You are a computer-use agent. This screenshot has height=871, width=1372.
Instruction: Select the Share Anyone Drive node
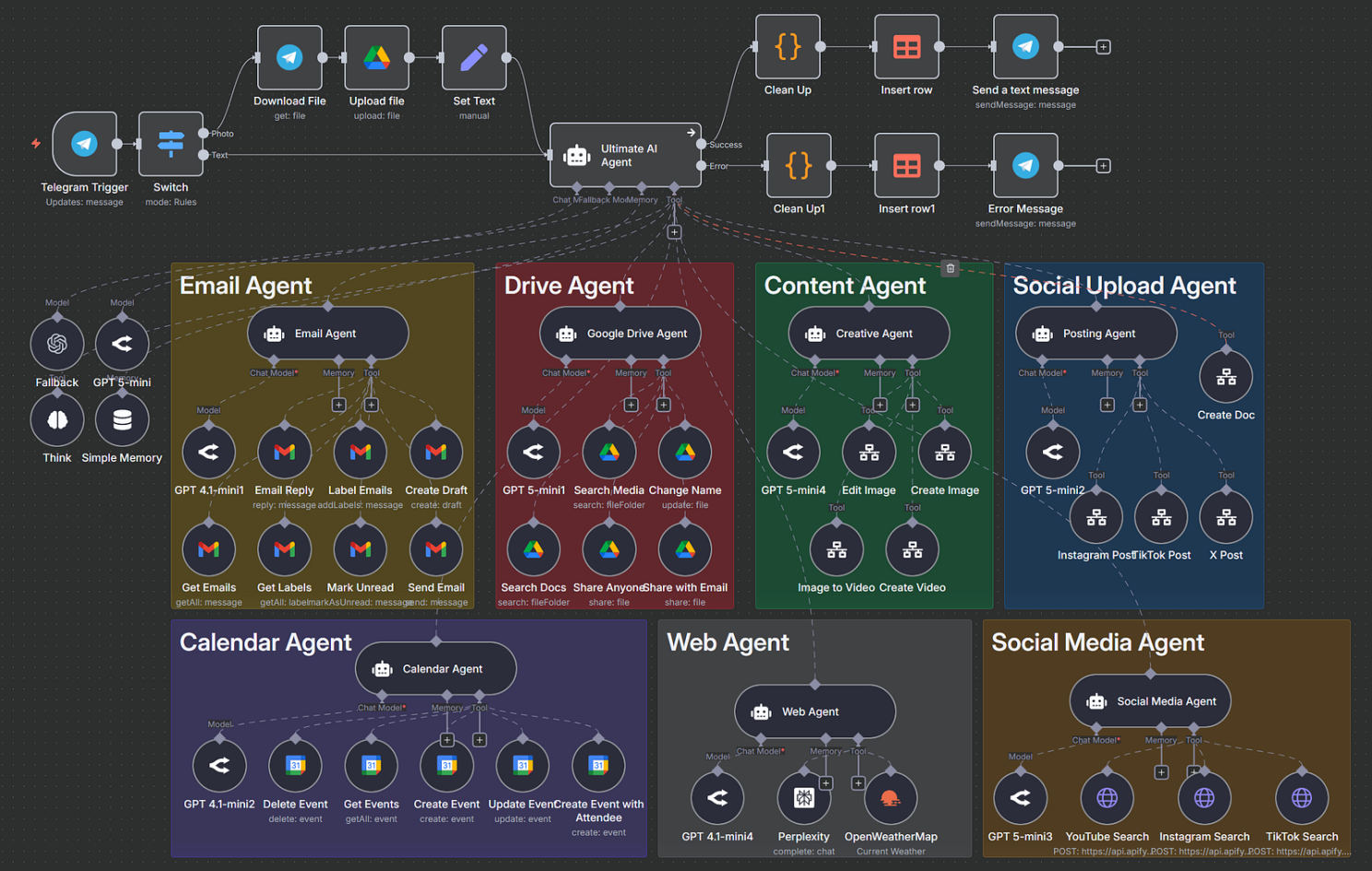click(609, 549)
